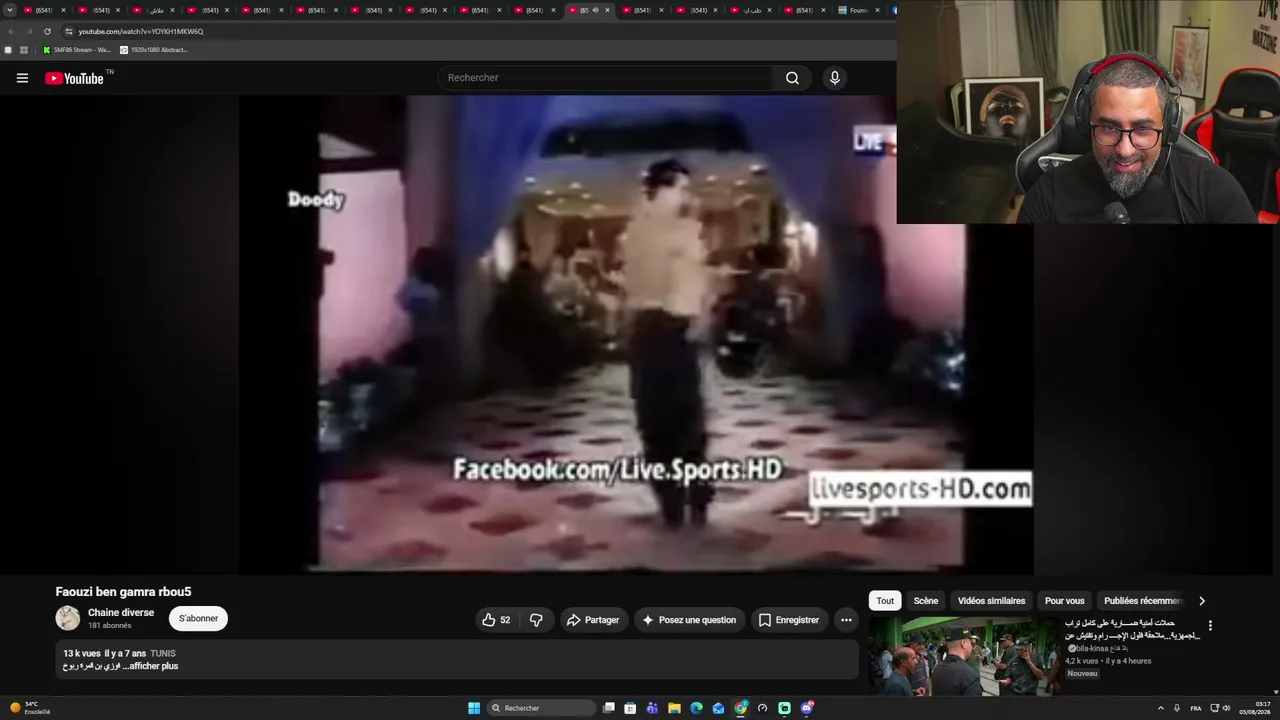Open the 1920x1080 Abstract bookmark
Screen dimensions: 1280x720
click(154, 50)
